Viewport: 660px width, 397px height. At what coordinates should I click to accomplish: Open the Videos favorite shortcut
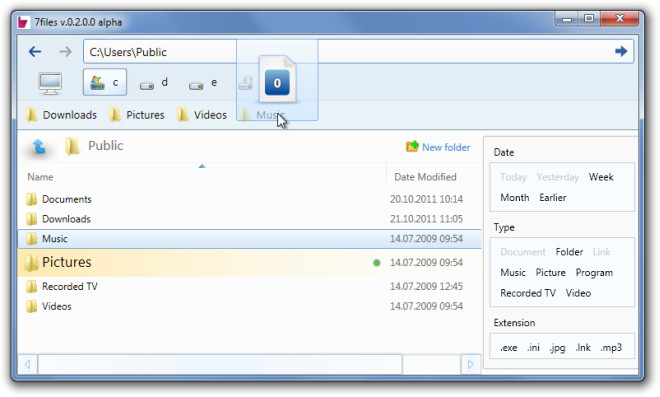202,115
